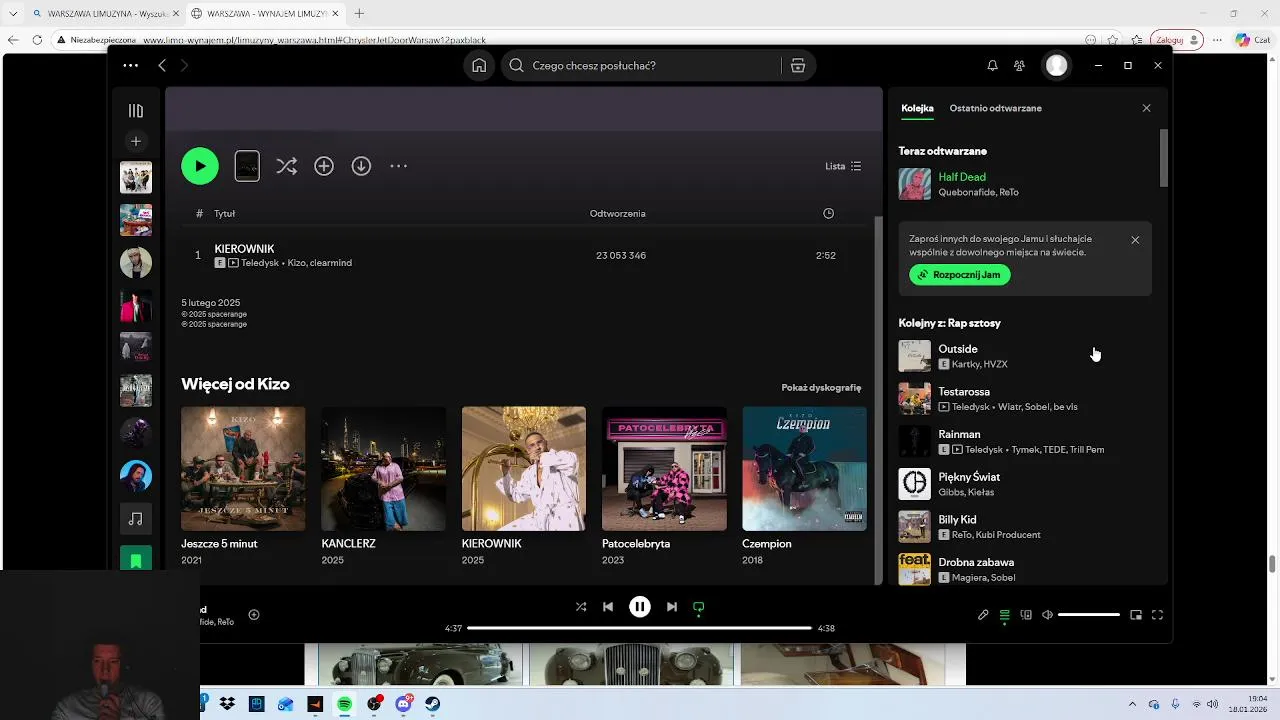Image resolution: width=1280 pixels, height=720 pixels.
Task: Click the album cover preview next to Play
Action: click(247, 166)
